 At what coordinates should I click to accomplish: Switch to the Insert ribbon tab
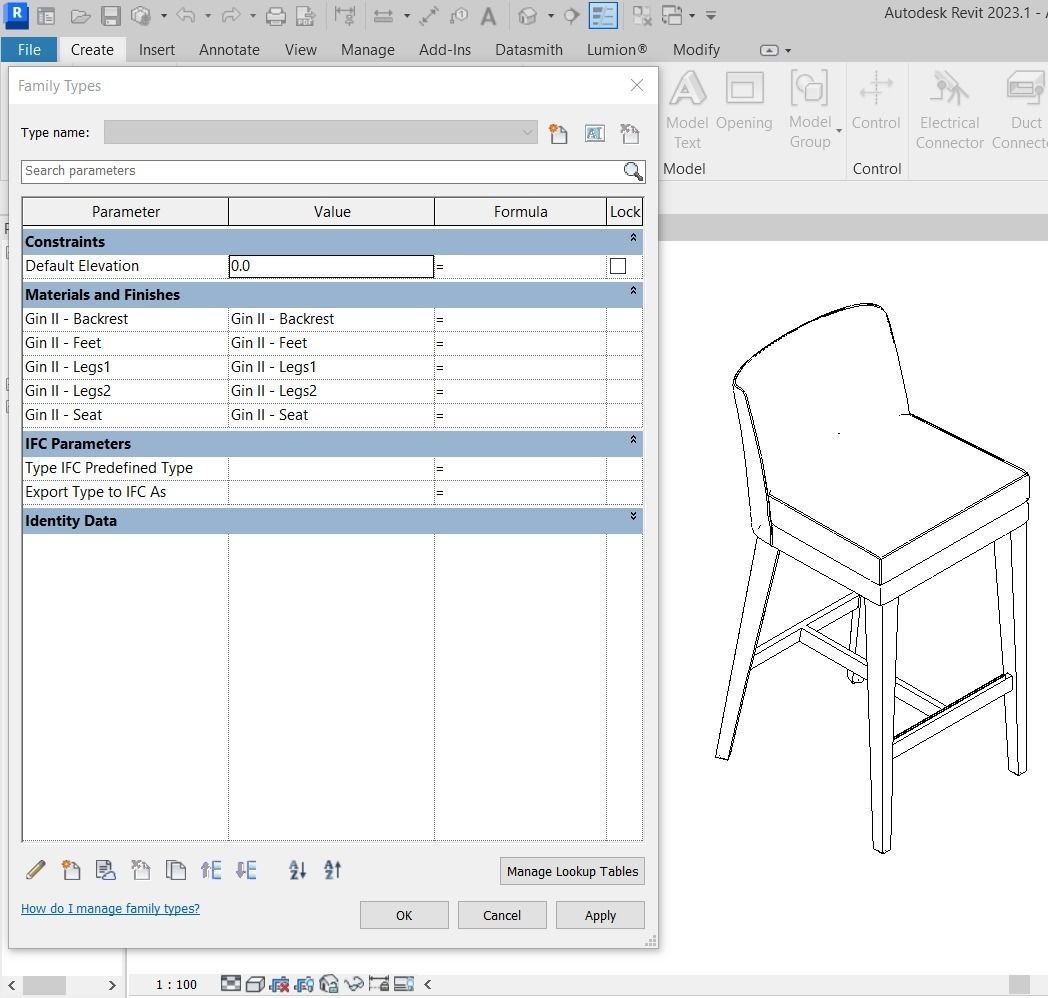click(x=156, y=50)
